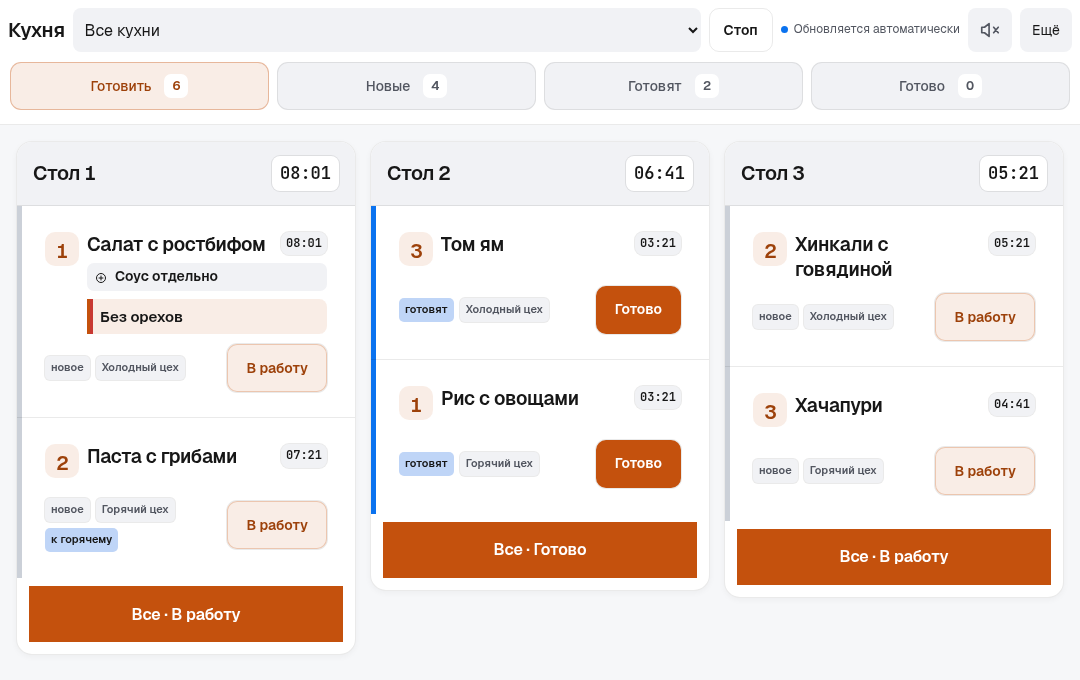
Task: Click quantity badge 1 of Салат с ростбифом
Action: pos(62,249)
